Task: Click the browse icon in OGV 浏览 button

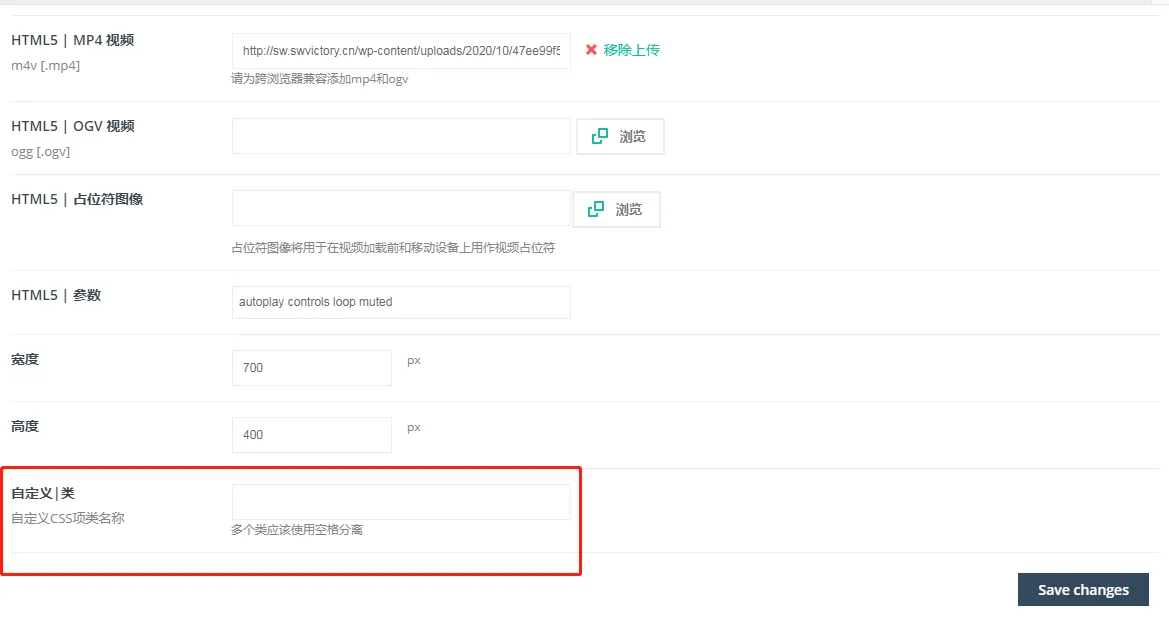Action: coord(599,136)
